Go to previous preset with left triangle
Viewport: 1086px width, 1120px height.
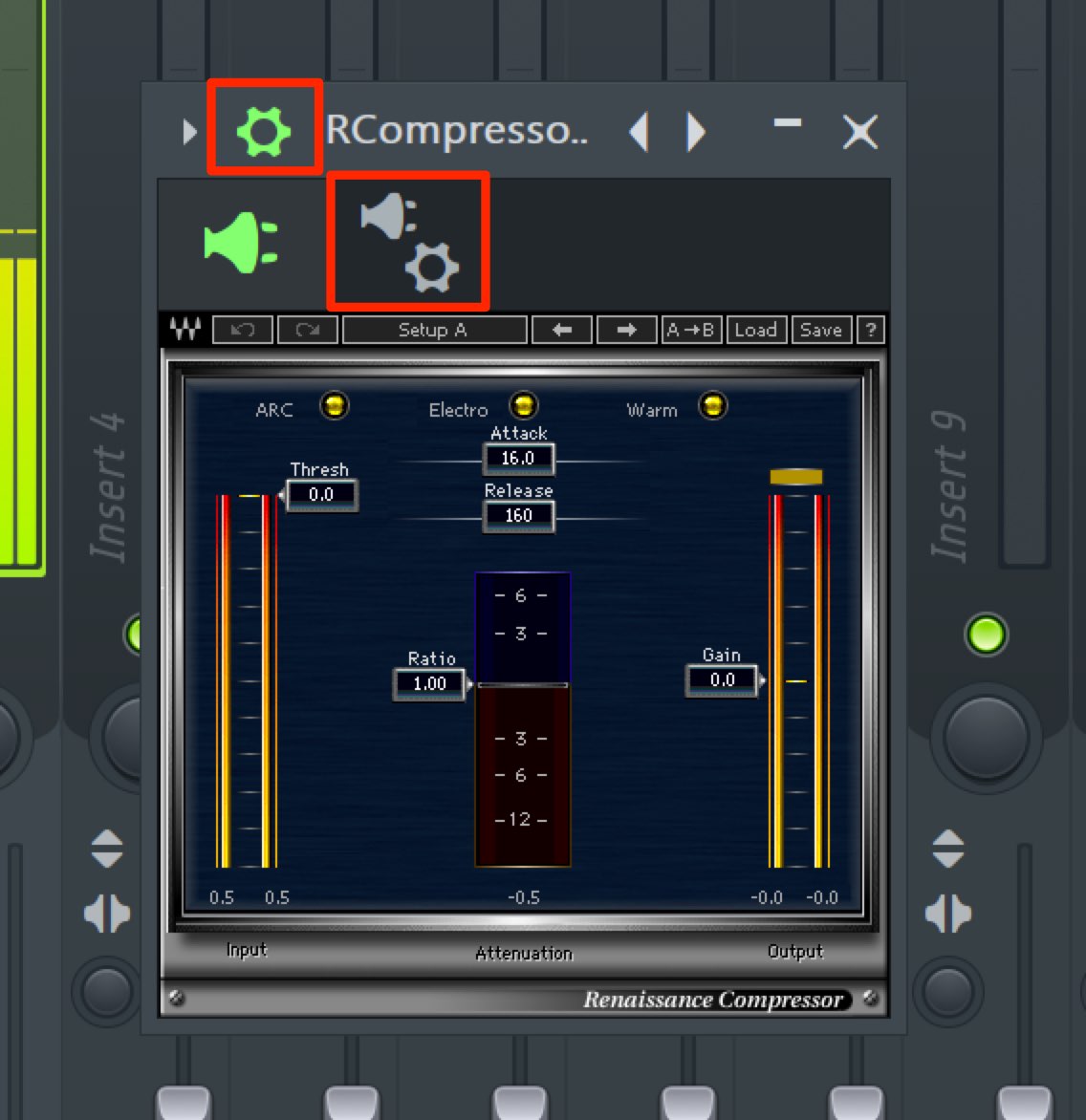point(639,132)
